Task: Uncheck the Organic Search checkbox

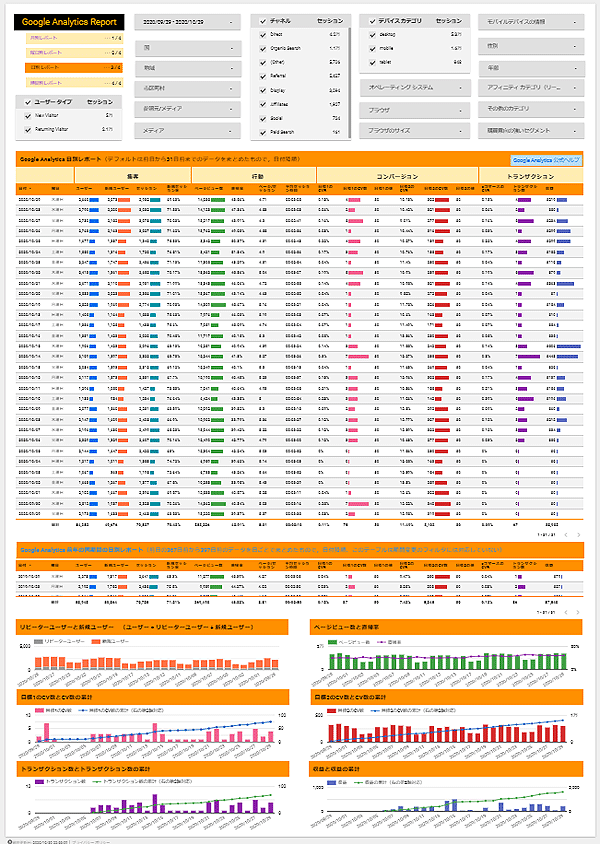Action: (x=263, y=48)
